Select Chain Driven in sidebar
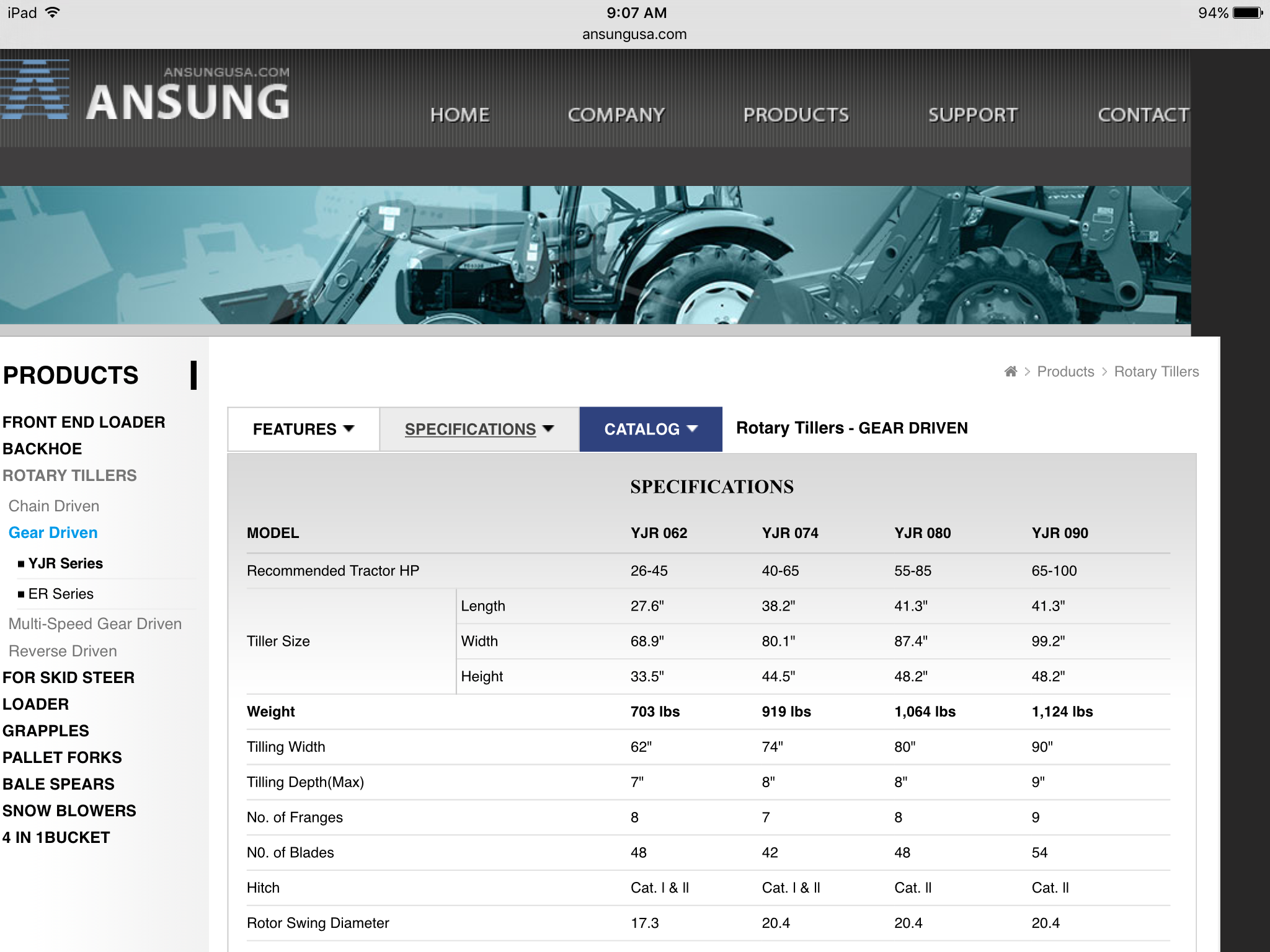The height and width of the screenshot is (952, 1270). [54, 506]
